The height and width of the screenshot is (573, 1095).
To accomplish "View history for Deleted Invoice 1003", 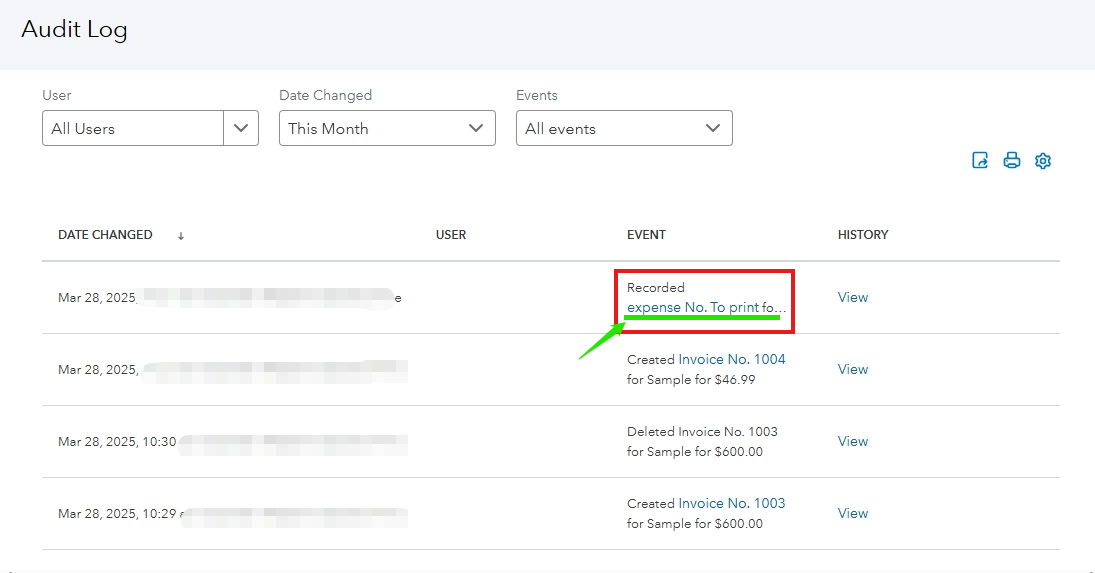I will pyautogui.click(x=852, y=441).
